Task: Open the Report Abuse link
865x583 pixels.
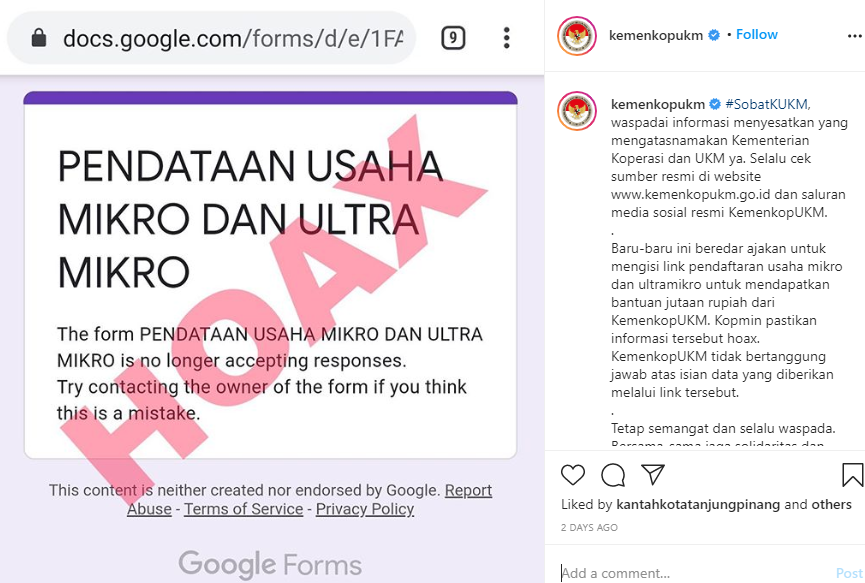Action: [x=309, y=499]
